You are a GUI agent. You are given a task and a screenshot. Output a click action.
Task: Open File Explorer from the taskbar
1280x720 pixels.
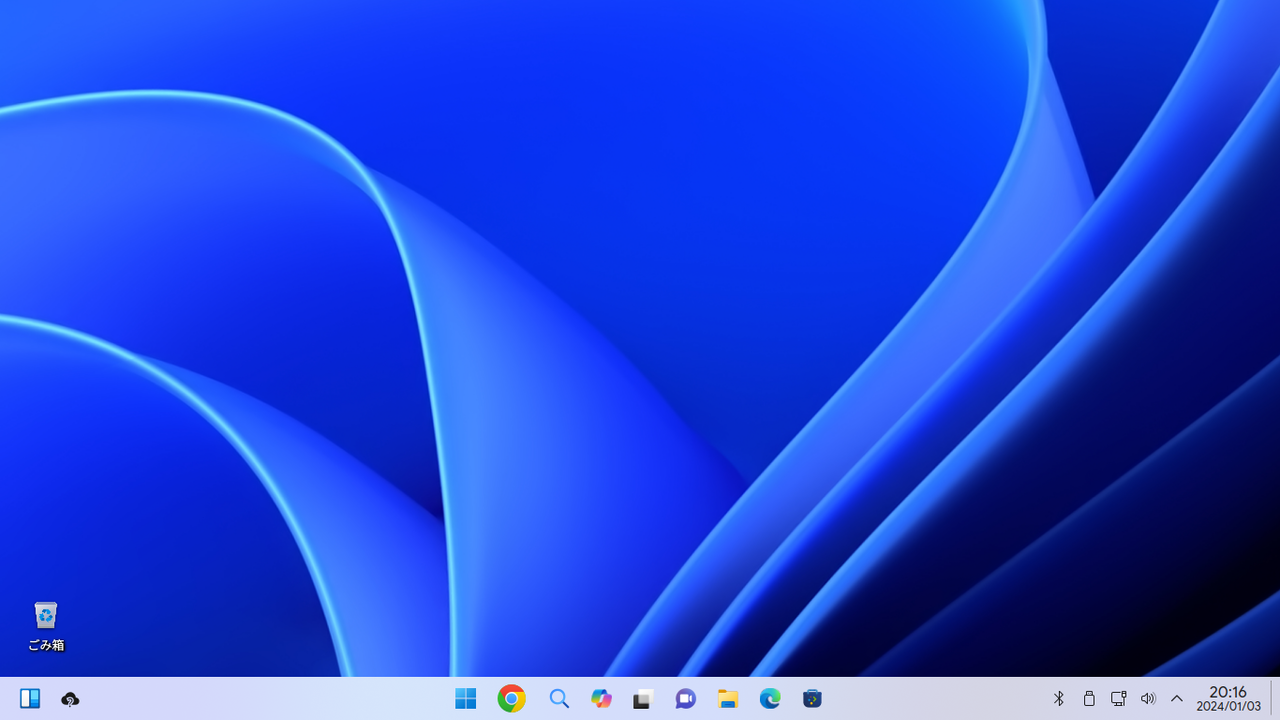[x=728, y=699]
